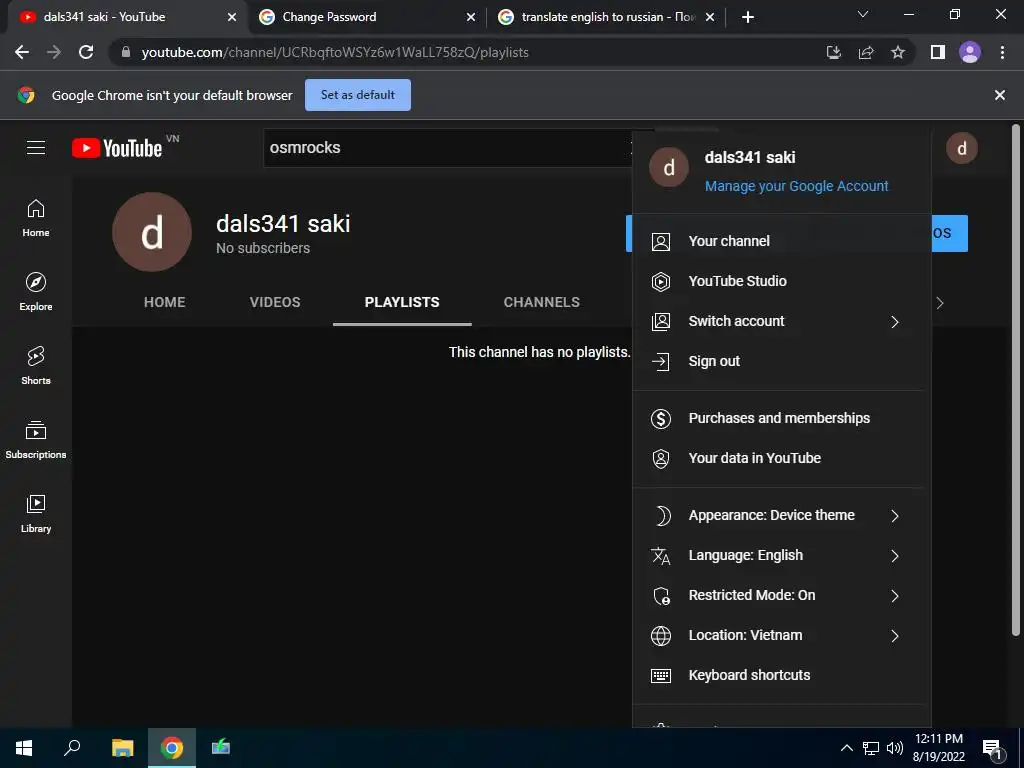
Task: Click Manage your Google Account link
Action: [x=796, y=186]
